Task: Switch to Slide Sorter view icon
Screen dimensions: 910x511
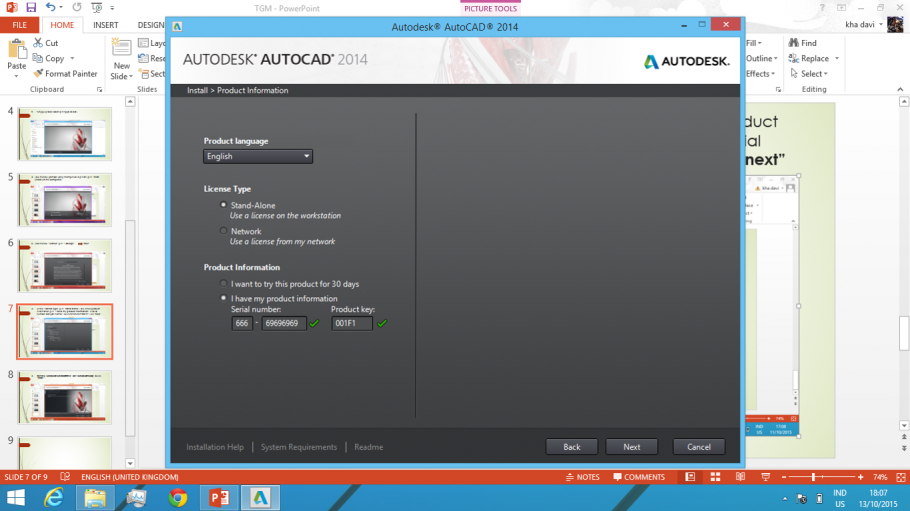Action: pos(715,477)
